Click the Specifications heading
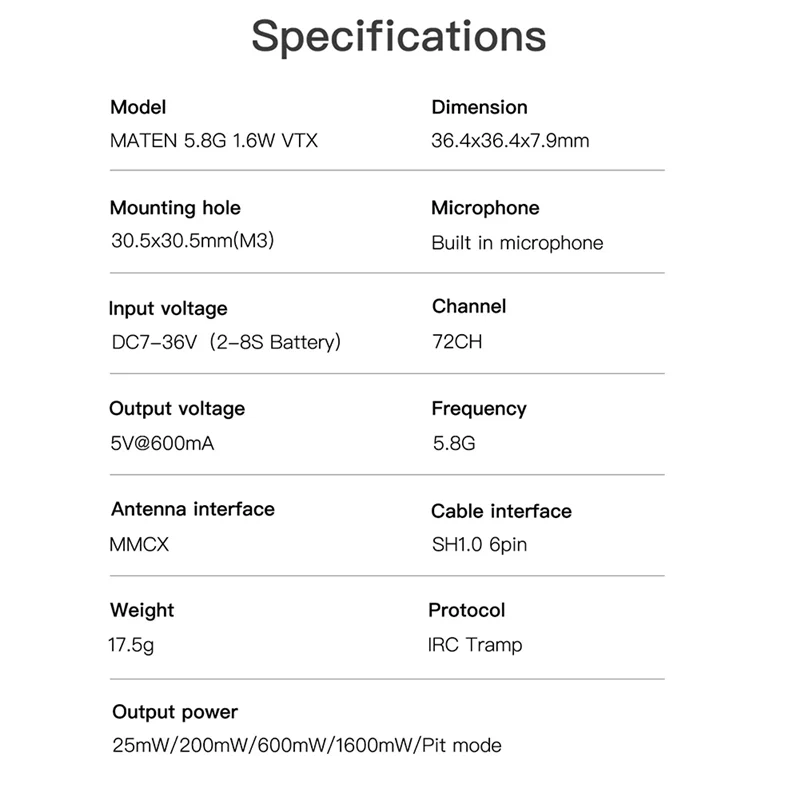Viewport: 800px width, 800px height. (398, 37)
